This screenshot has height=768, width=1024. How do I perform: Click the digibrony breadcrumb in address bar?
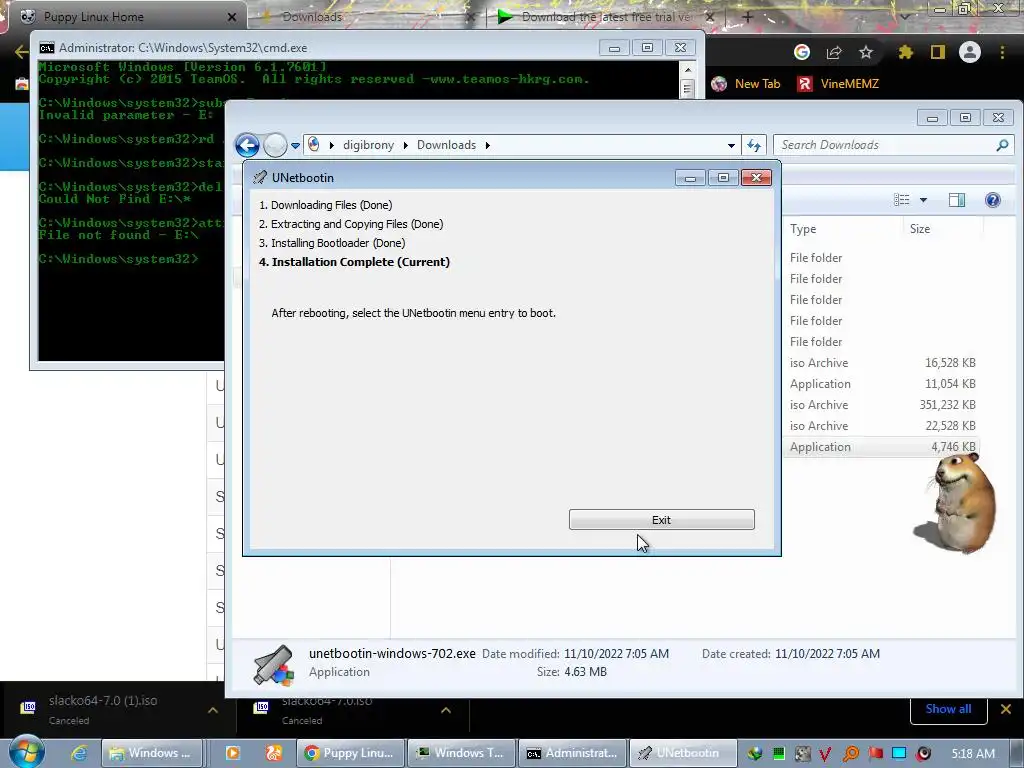[x=368, y=145]
